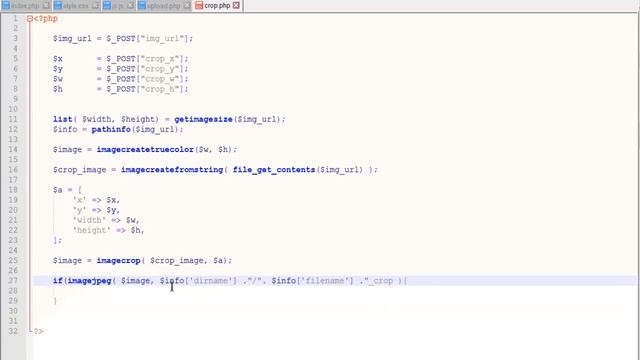This screenshot has width=640, height=360.
Task: Click the imagecreatefromstring function name
Action: pos(172,170)
